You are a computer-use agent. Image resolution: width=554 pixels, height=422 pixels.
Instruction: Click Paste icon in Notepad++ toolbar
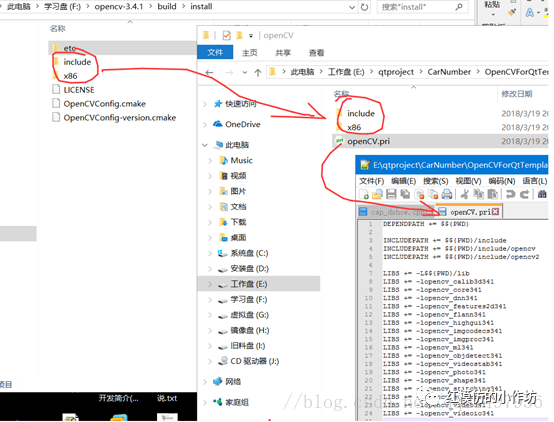point(493,194)
